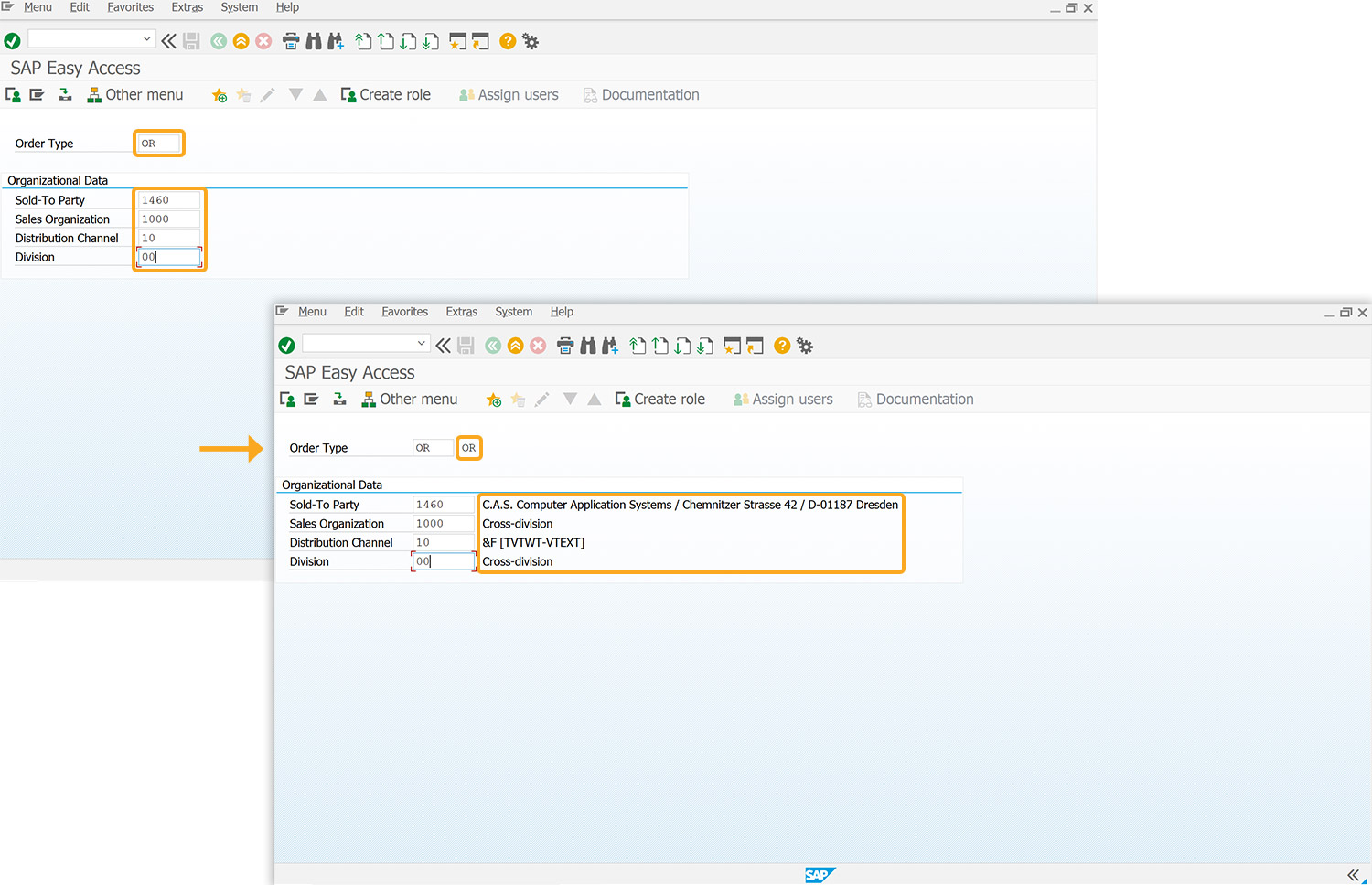Open System menu in back window
Viewport: 1372px width, 885px height.
240,7
